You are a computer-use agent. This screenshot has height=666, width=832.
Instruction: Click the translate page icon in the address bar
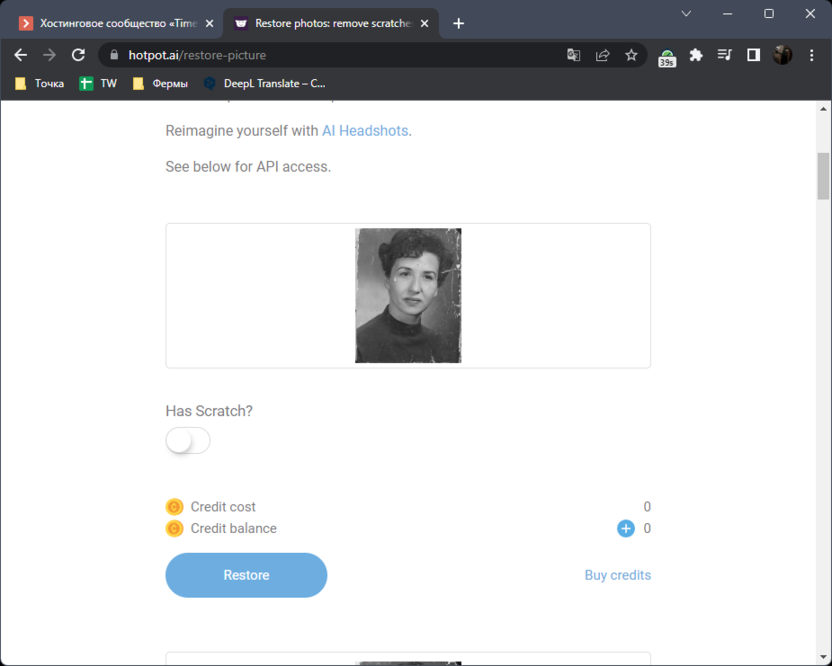(574, 55)
